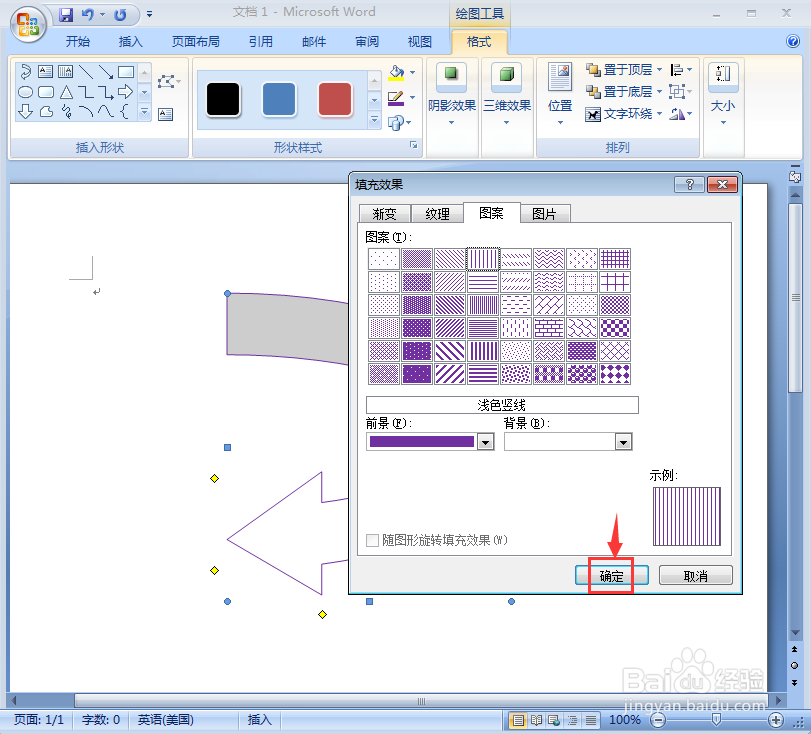Confirm with the 确定 button
Screen dimensions: 811x734
click(611, 576)
